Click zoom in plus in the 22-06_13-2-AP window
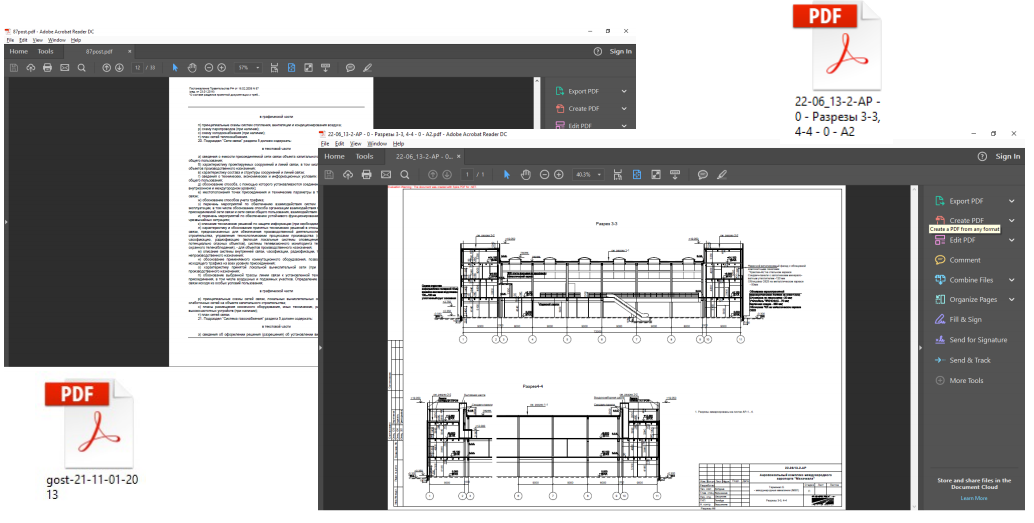 [559, 175]
